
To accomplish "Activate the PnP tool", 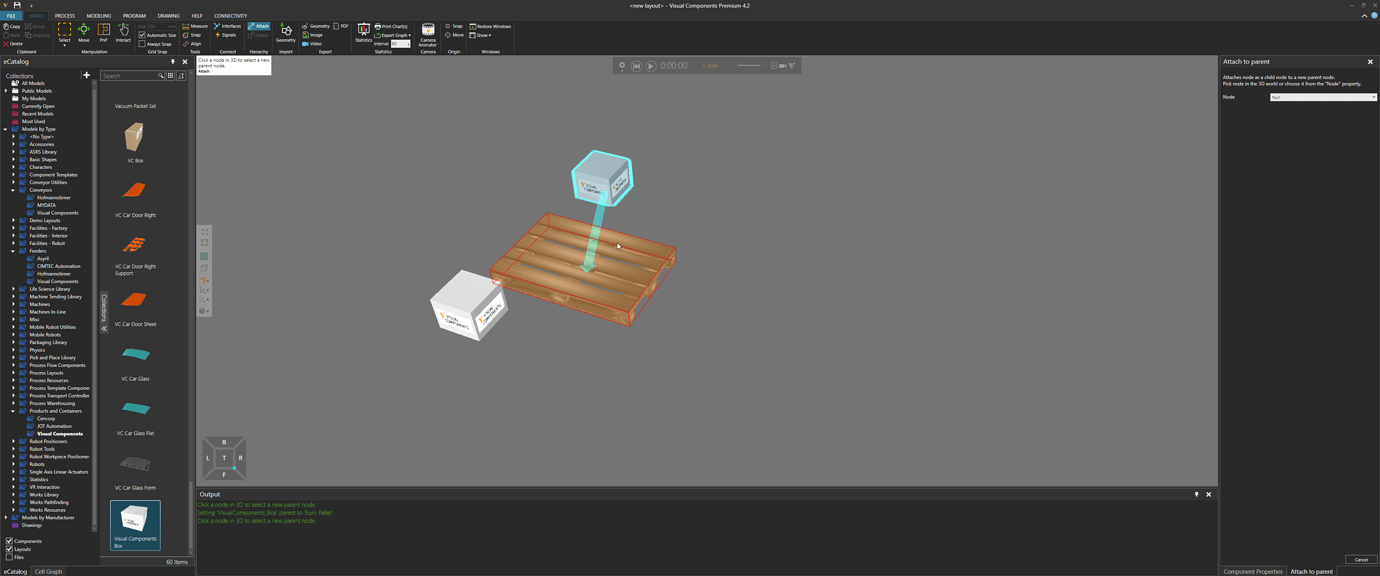I will pos(103,30).
